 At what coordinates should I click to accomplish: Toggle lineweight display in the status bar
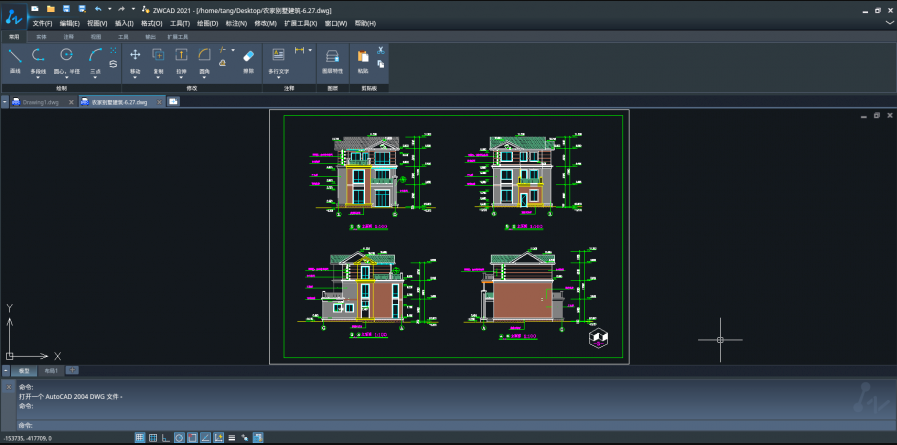(x=232, y=437)
